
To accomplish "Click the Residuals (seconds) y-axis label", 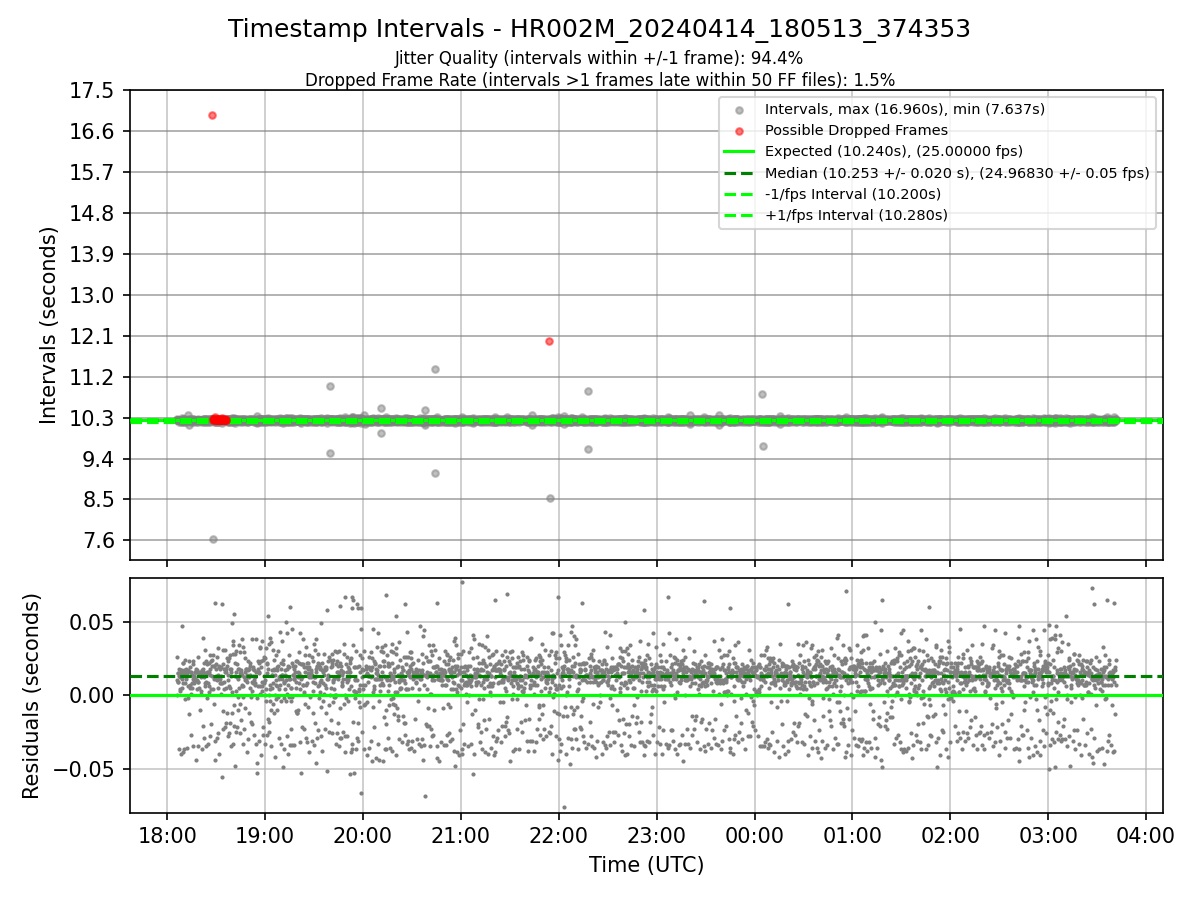I will click(x=31, y=696).
